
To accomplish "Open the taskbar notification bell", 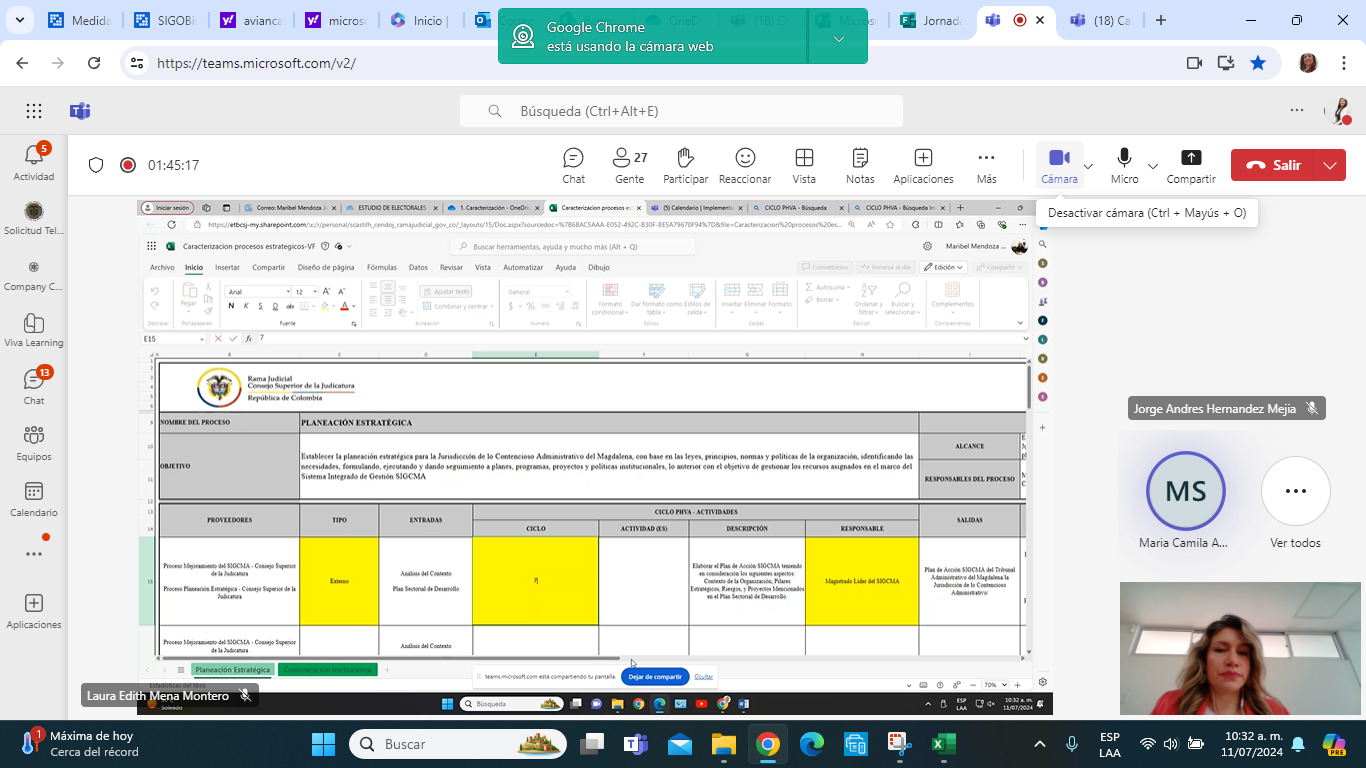I will point(1298,744).
